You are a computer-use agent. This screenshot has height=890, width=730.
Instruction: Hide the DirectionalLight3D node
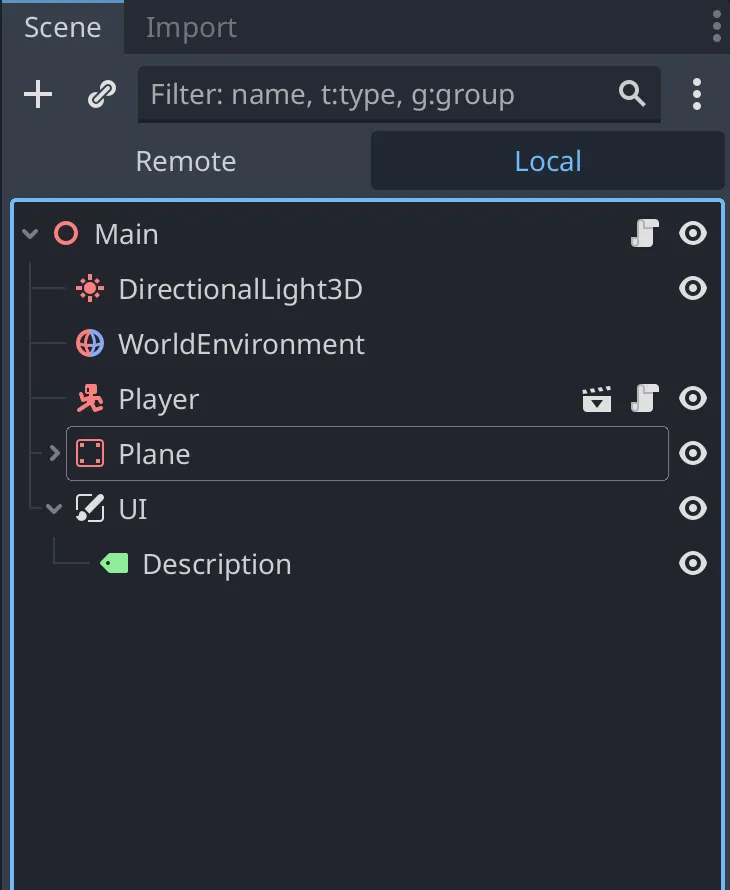(693, 289)
